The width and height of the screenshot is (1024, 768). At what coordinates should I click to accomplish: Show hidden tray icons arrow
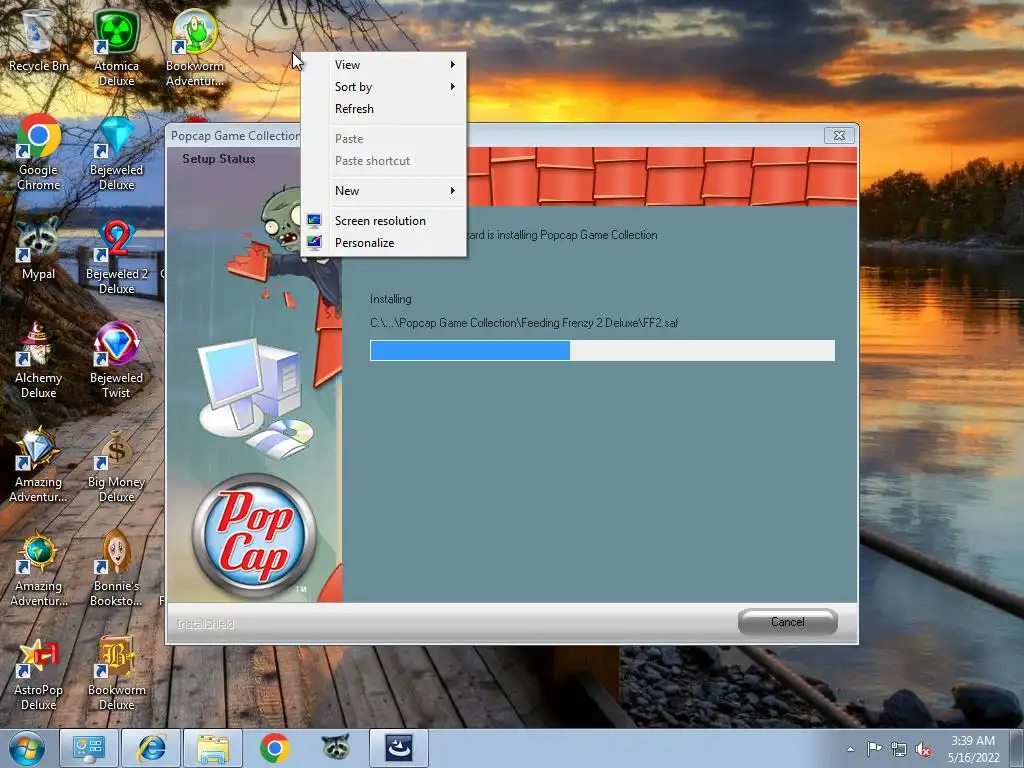click(x=850, y=749)
